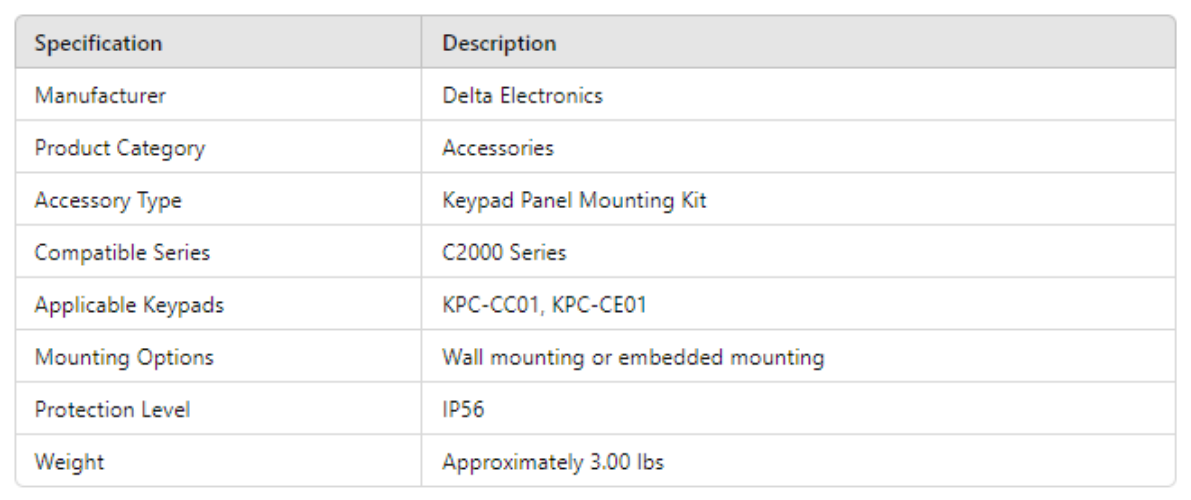This screenshot has width=1191, height=500.
Task: Click the Delta Electronics value
Action: tap(522, 96)
